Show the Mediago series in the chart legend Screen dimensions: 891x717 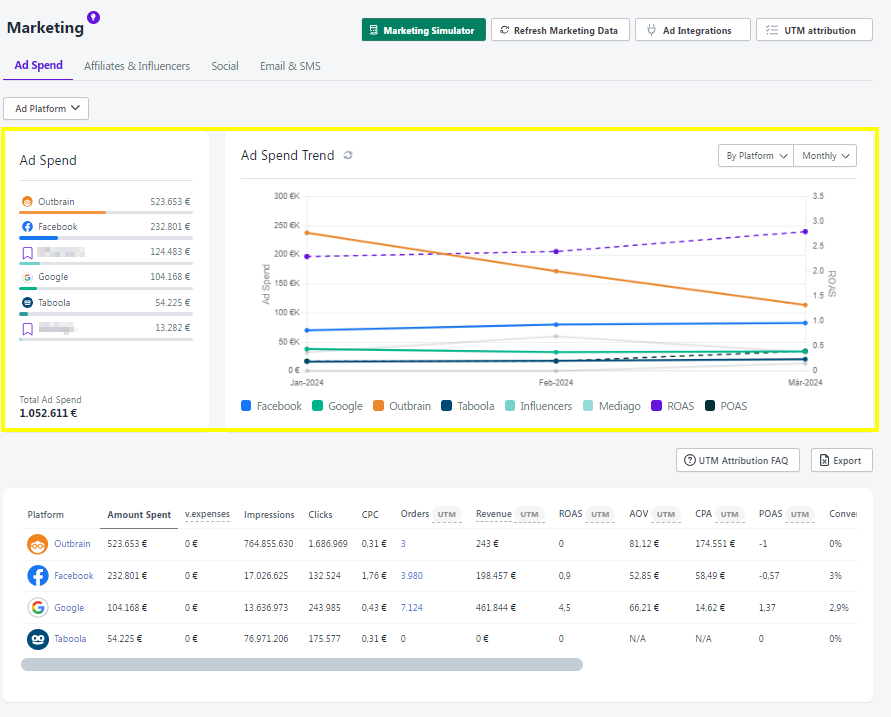[611, 406]
